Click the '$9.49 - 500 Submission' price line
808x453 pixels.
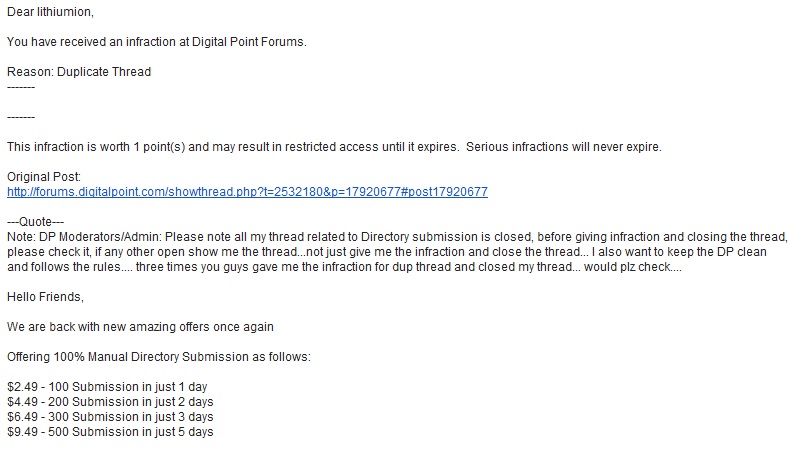click(110, 431)
